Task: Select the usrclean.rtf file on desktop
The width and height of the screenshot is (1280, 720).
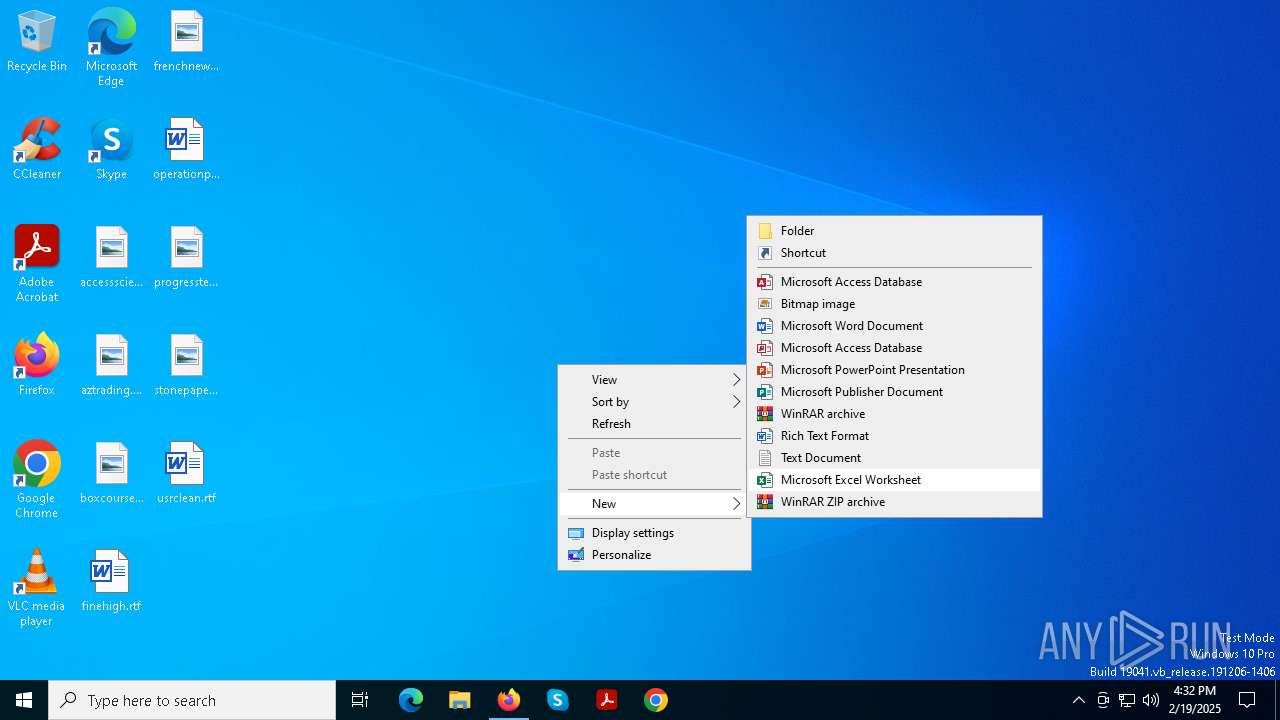Action: 186,474
